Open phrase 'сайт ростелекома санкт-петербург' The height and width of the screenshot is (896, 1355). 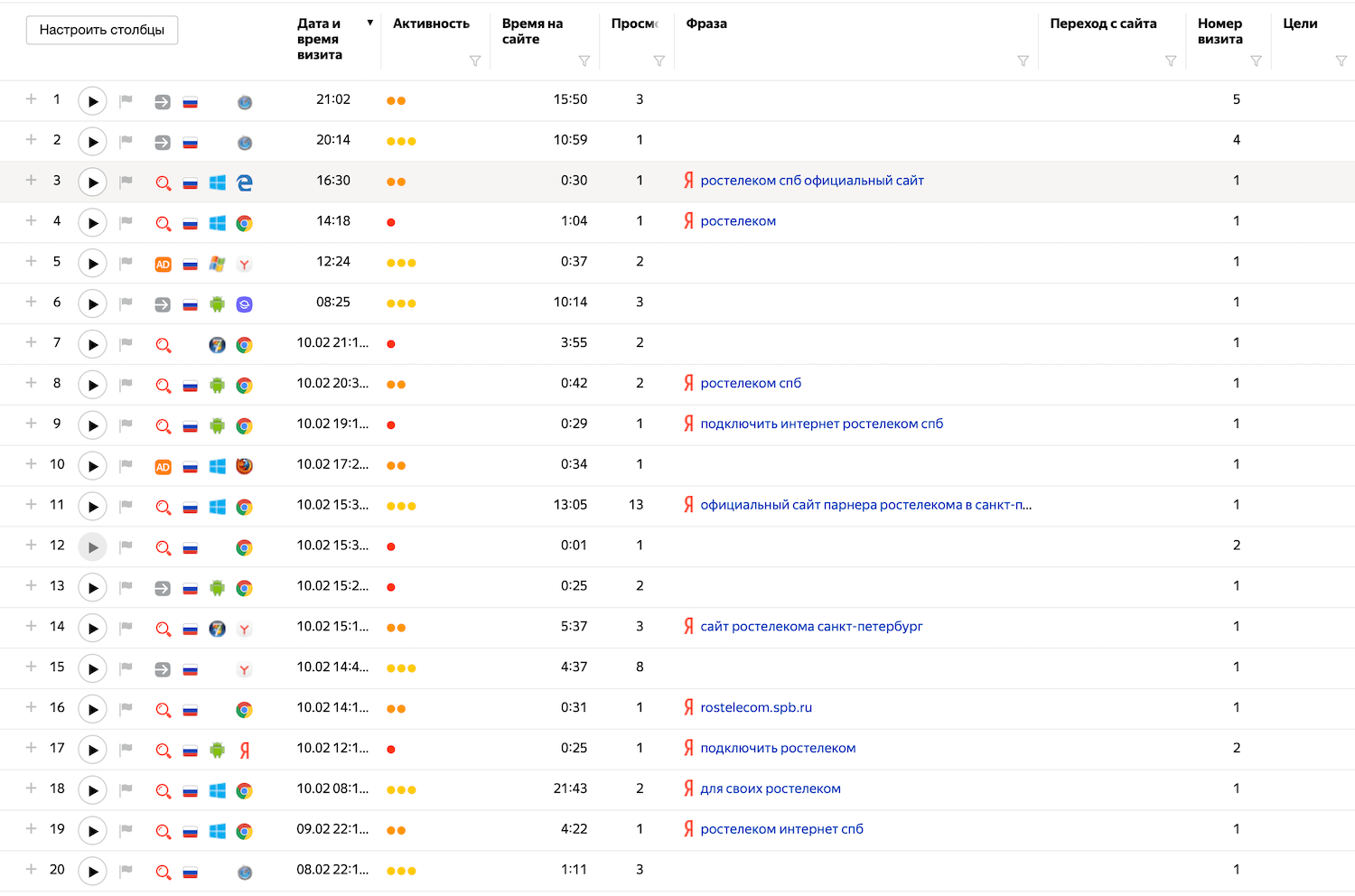(x=811, y=626)
